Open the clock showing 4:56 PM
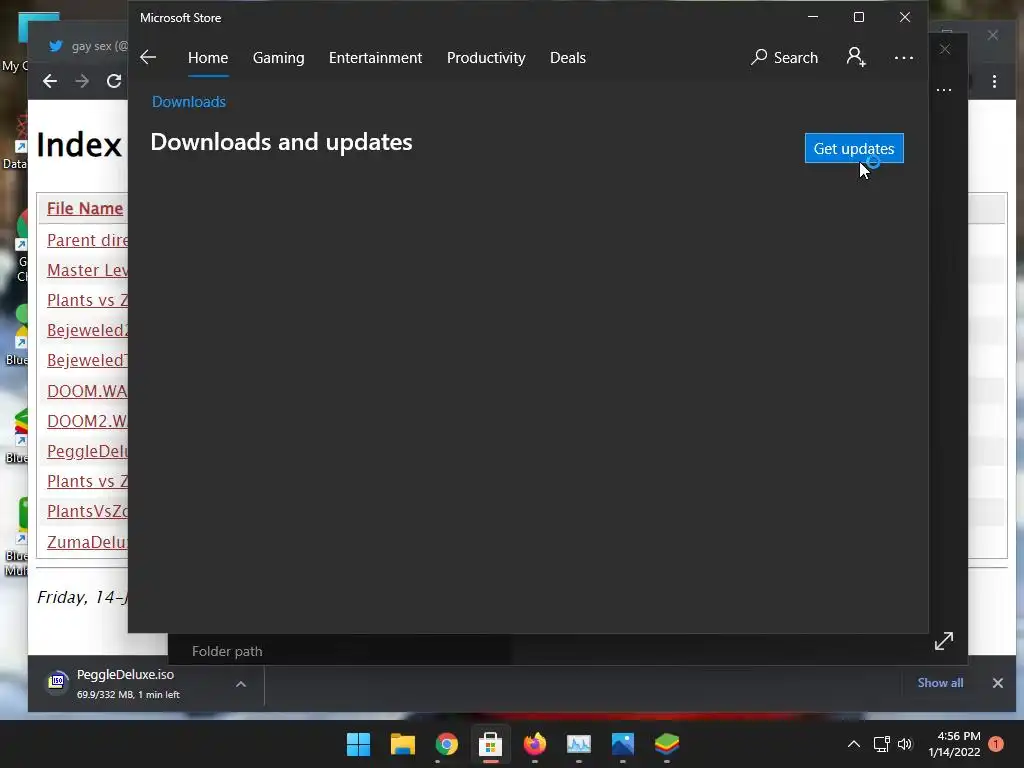 pos(954,744)
